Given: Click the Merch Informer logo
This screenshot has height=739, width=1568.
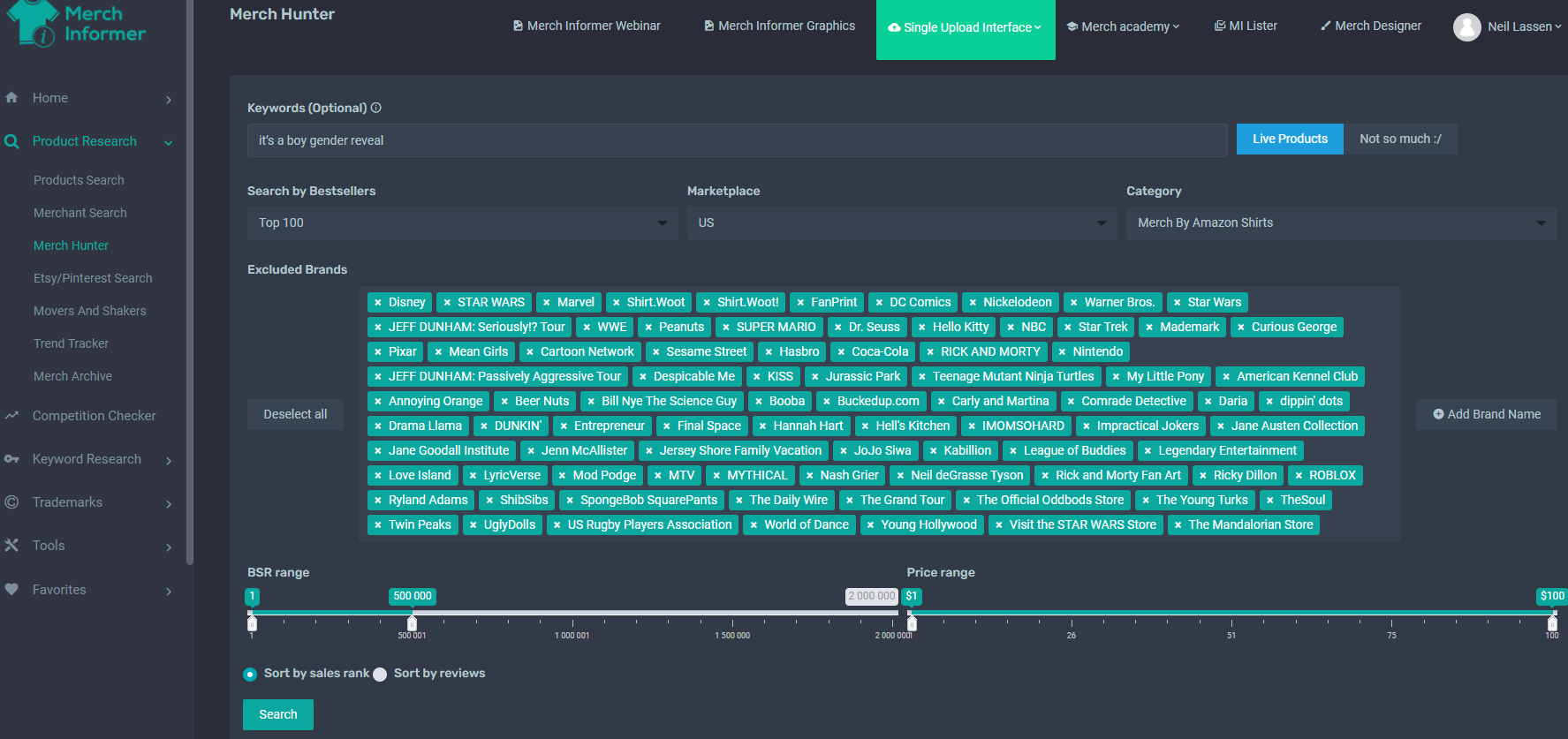Looking at the screenshot, I should pyautogui.click(x=77, y=24).
